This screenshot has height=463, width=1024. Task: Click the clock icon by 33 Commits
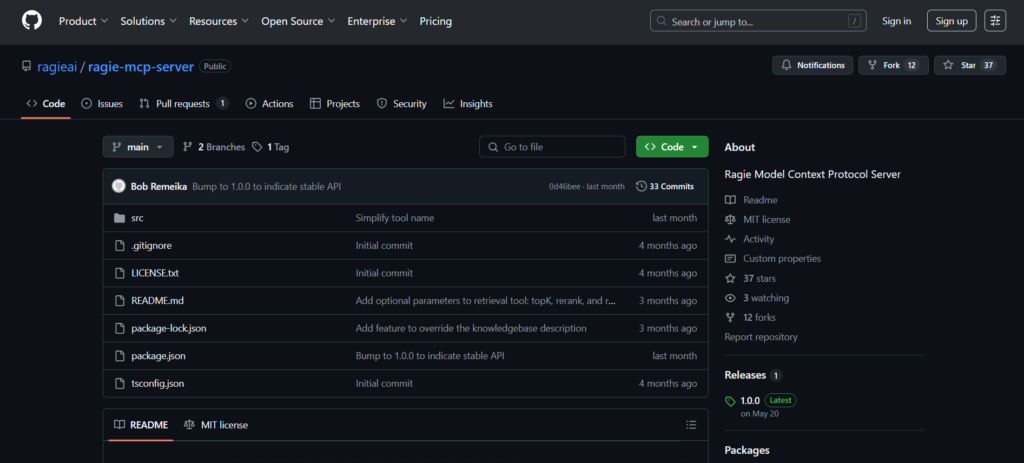(x=641, y=186)
